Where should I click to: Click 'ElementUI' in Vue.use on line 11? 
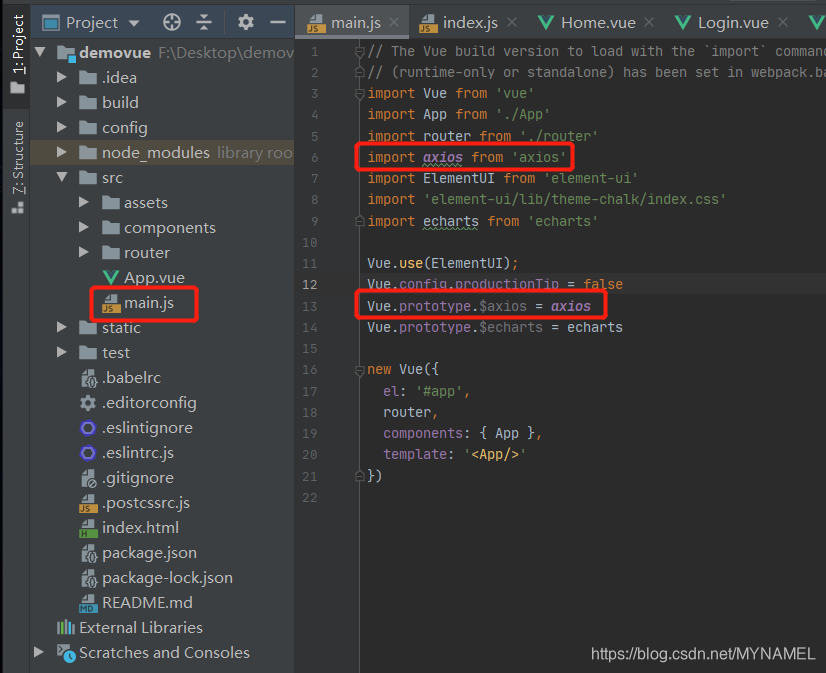pos(467,263)
